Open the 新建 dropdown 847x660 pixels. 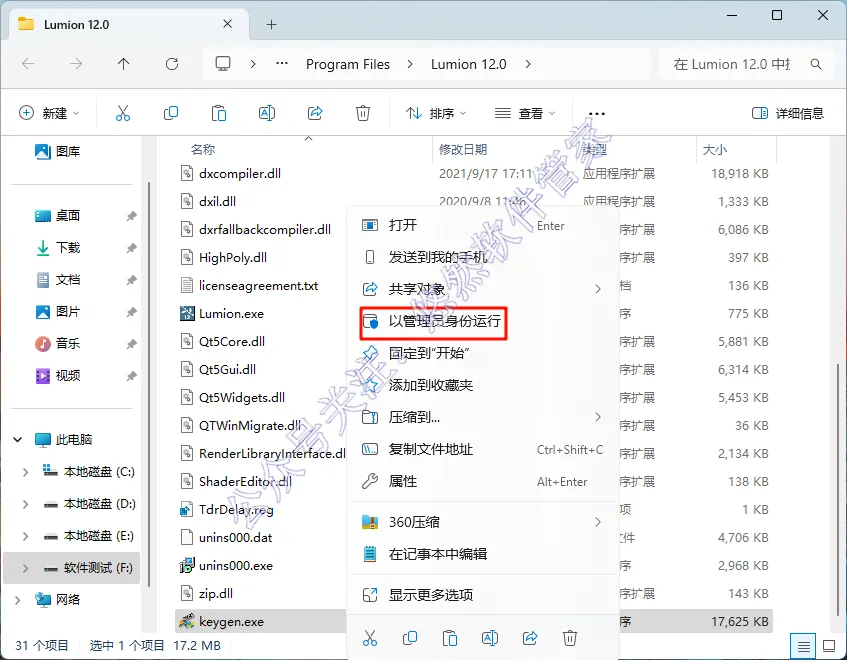coord(49,113)
